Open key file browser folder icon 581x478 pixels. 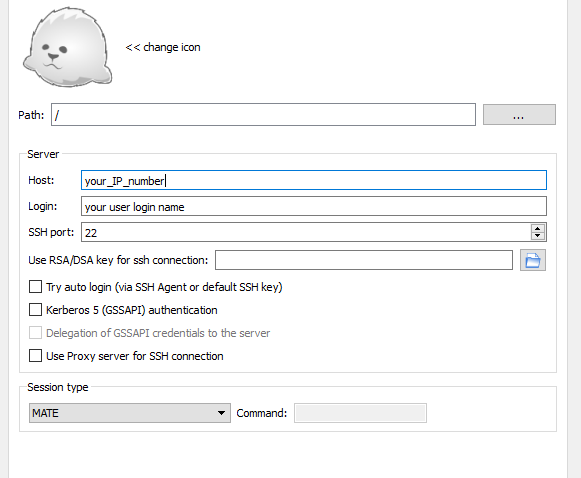point(533,260)
